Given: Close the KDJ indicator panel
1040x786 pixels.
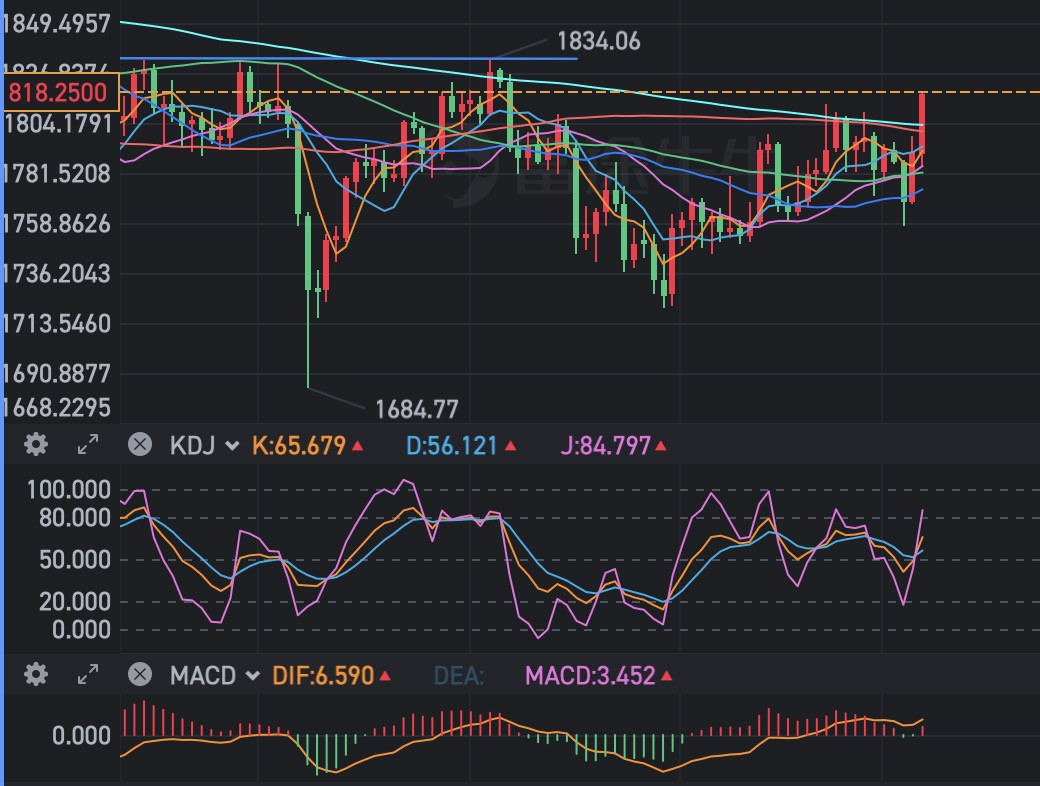Looking at the screenshot, I should 140,444.
